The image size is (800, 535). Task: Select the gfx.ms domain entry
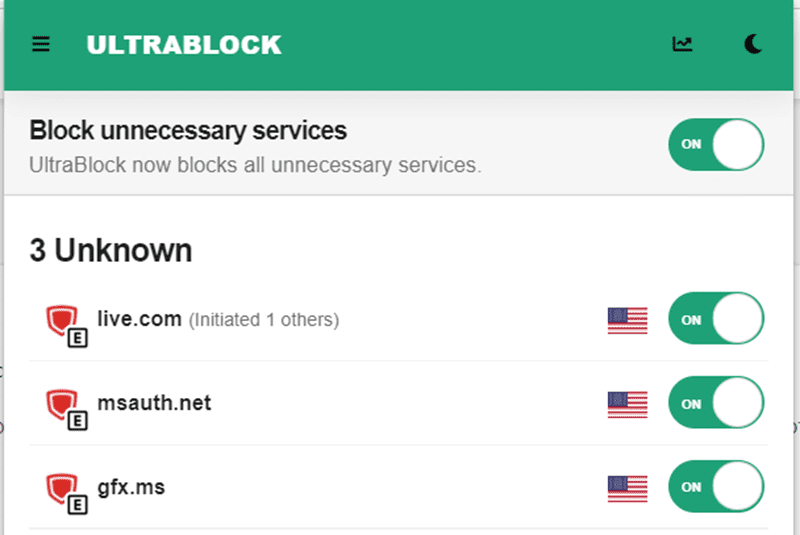tap(131, 488)
